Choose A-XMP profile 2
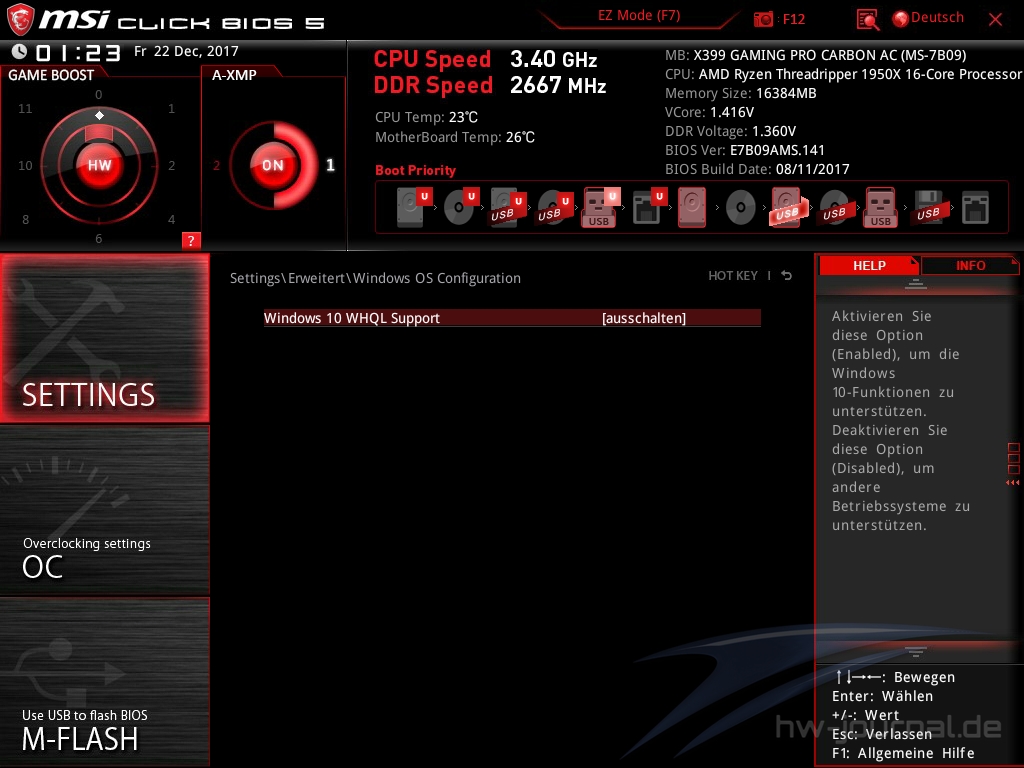 tap(216, 165)
